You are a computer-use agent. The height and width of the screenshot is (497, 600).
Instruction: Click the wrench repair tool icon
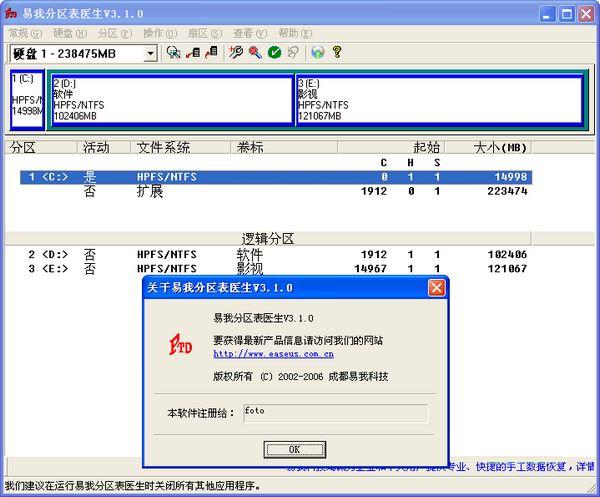(x=236, y=52)
